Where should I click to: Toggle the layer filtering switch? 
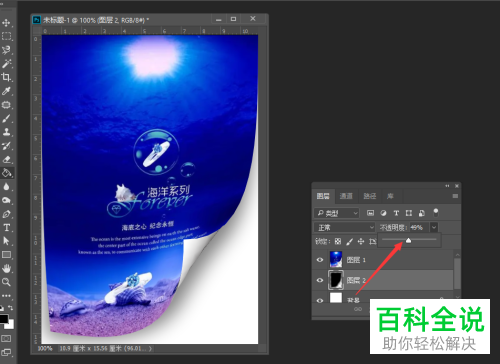pos(435,212)
